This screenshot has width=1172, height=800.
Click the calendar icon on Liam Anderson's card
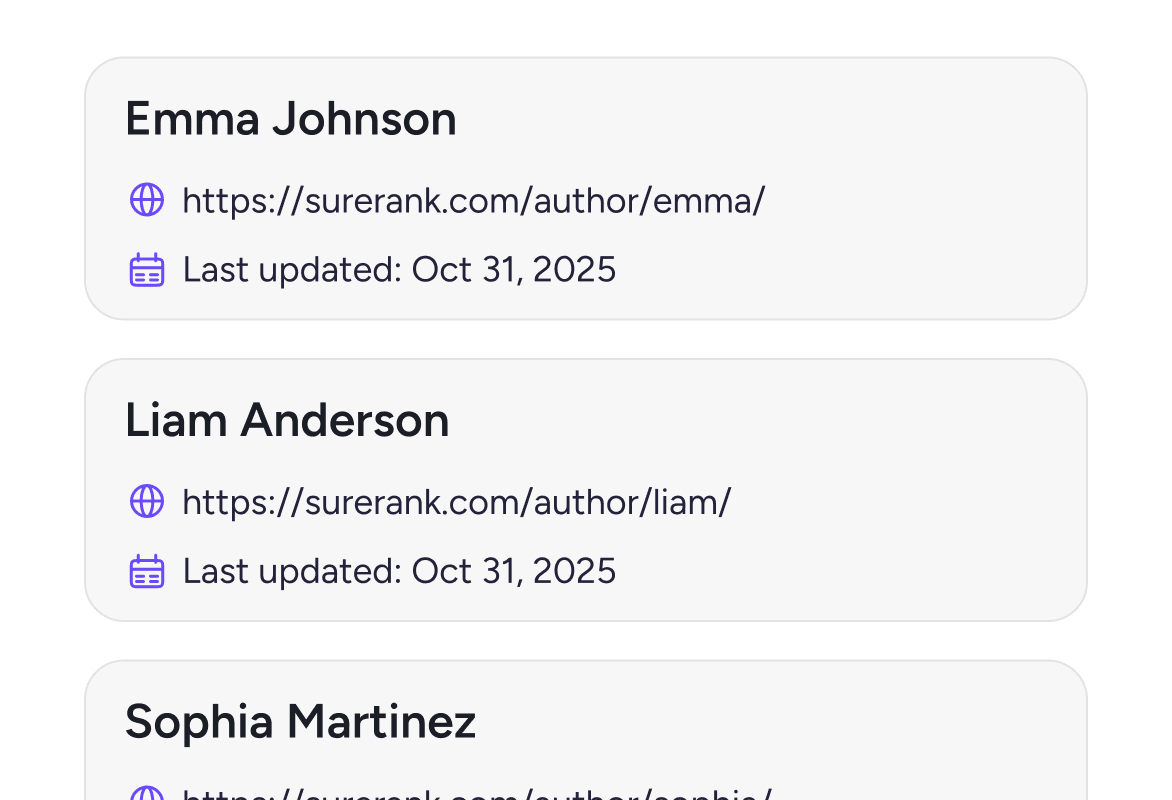146,570
